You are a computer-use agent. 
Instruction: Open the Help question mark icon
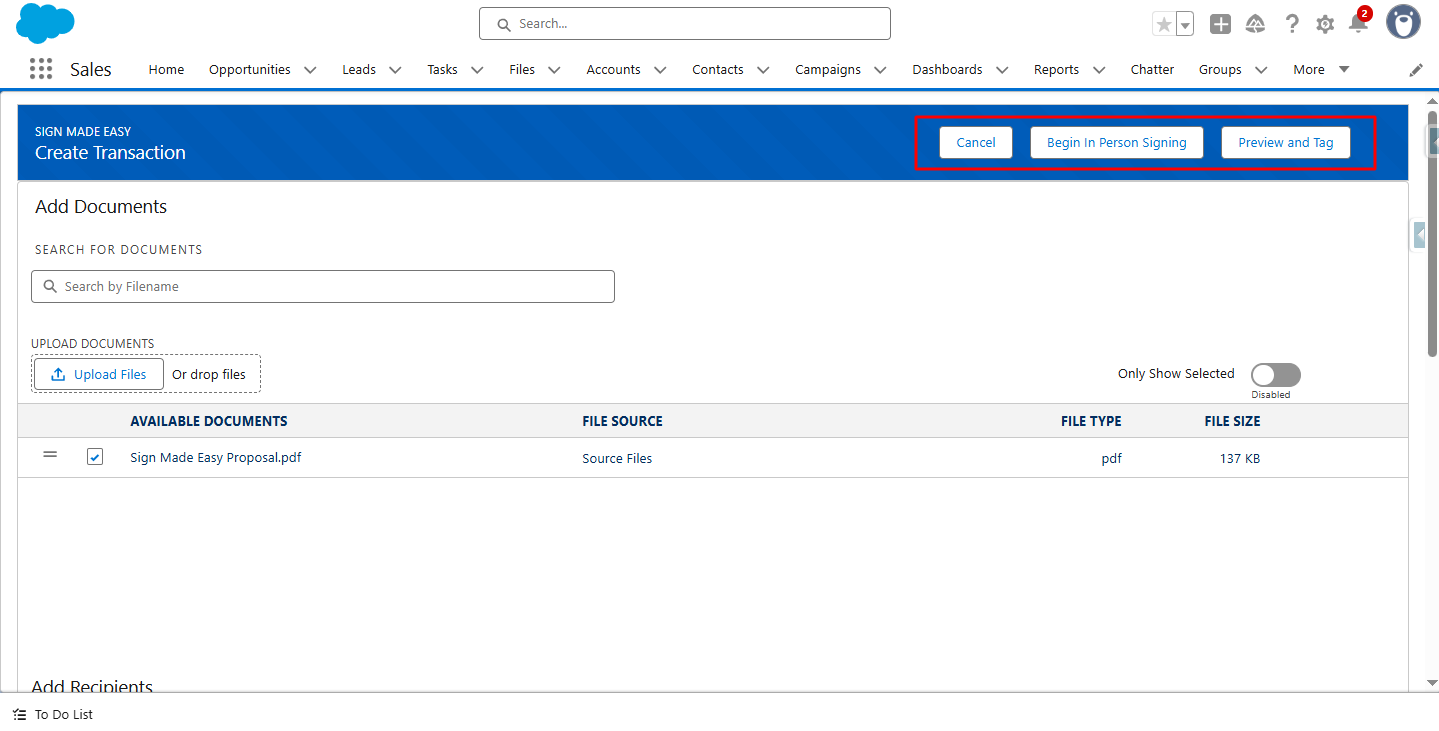tap(1292, 24)
